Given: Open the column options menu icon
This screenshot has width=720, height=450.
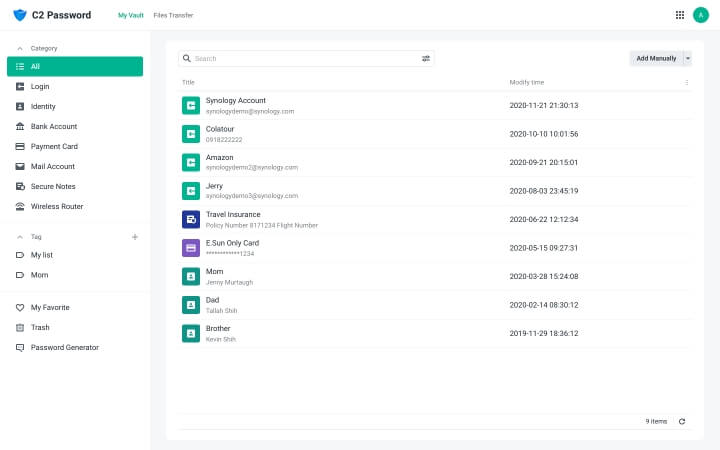Looking at the screenshot, I should click(686, 82).
